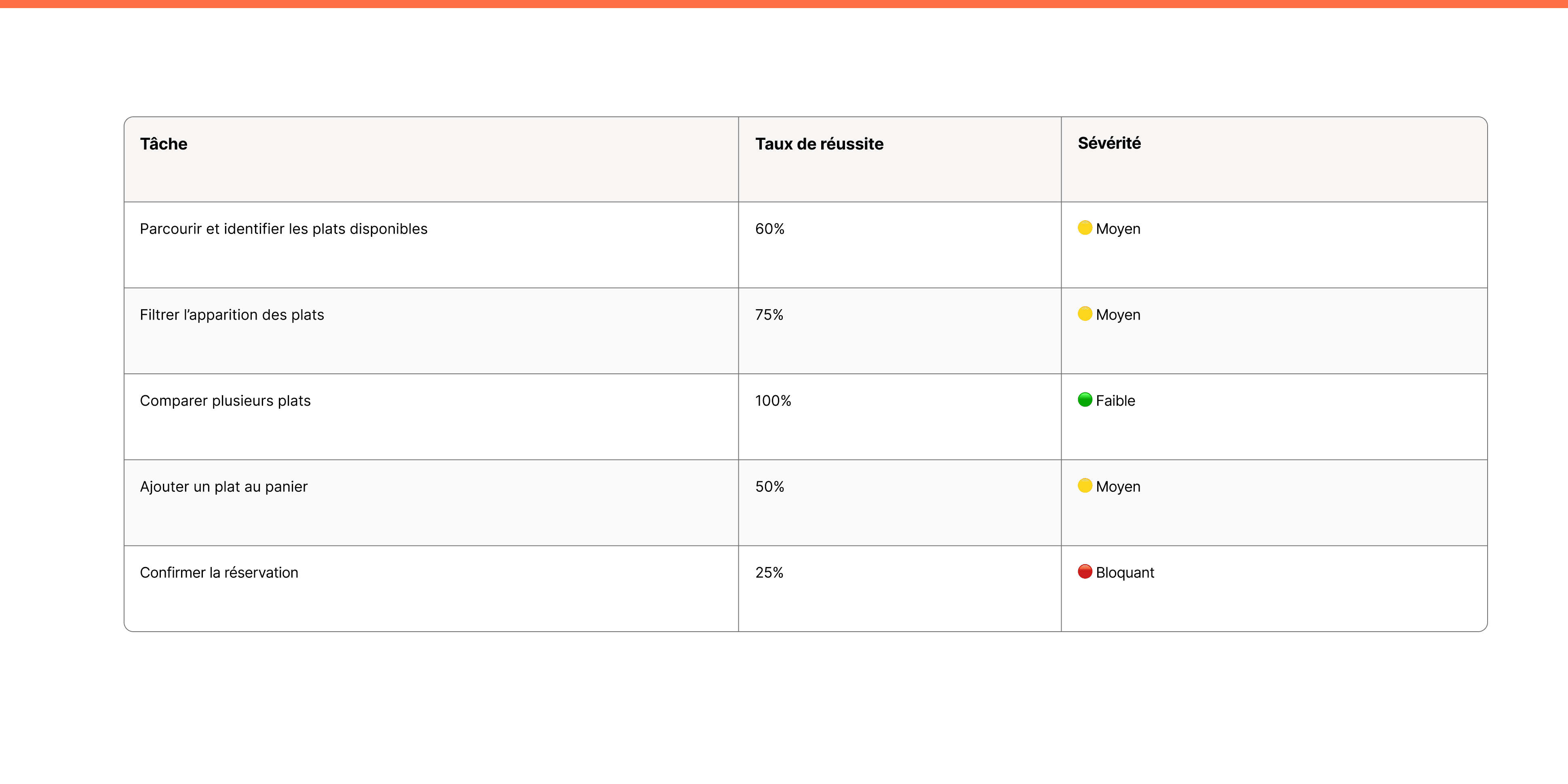1568x784 pixels.
Task: Click 'Parcourir et identifier les plats disponibles' cell
Action: pyautogui.click(x=431, y=244)
